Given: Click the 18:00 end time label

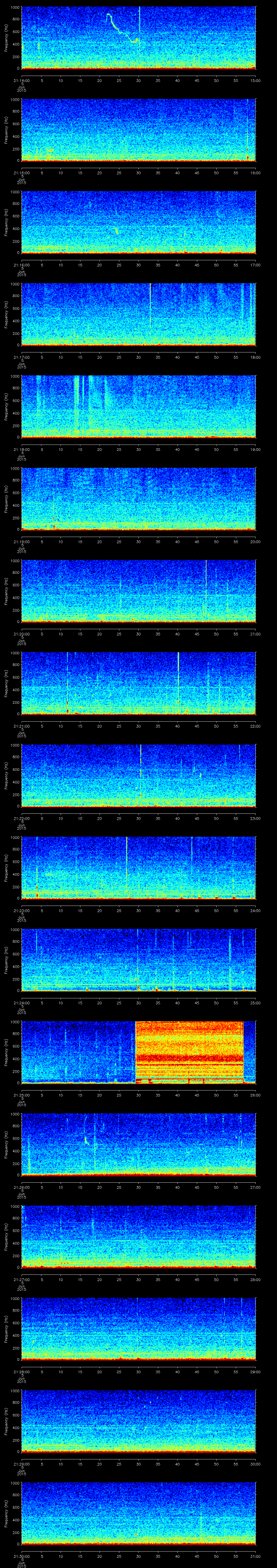Looking at the screenshot, I should [x=256, y=357].
